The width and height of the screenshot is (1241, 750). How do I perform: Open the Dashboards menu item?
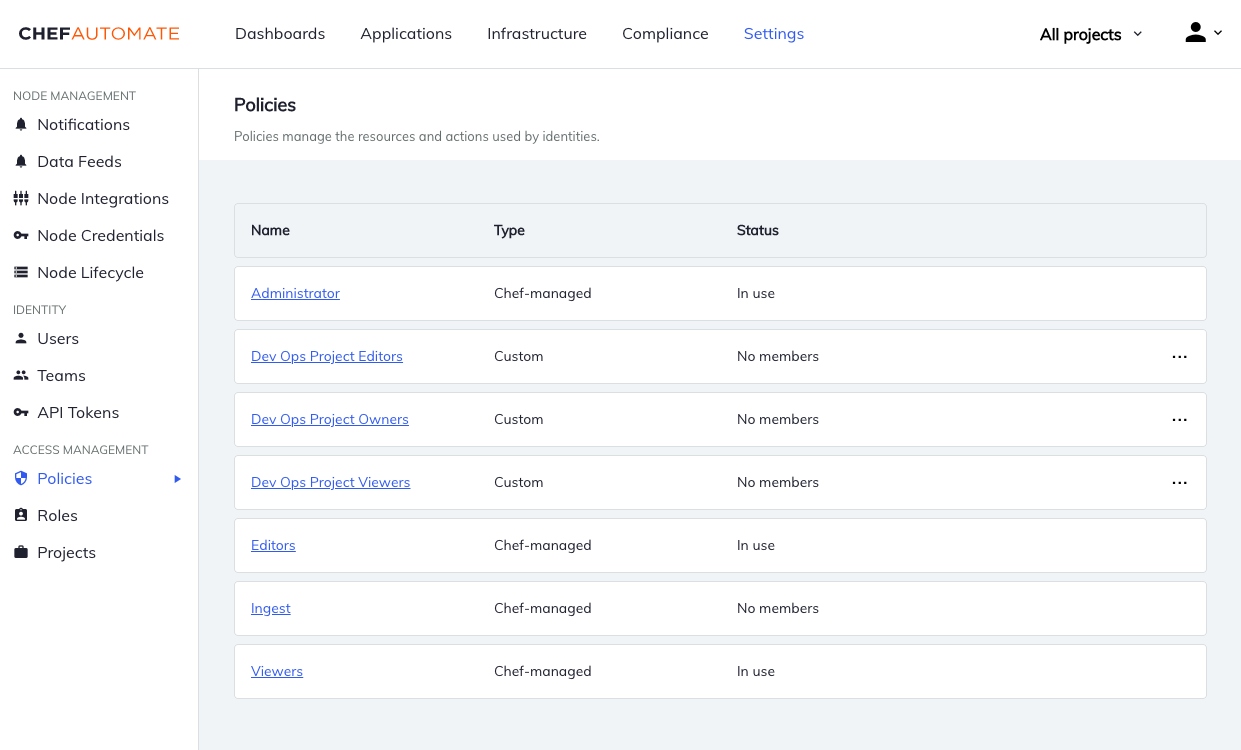coord(279,33)
